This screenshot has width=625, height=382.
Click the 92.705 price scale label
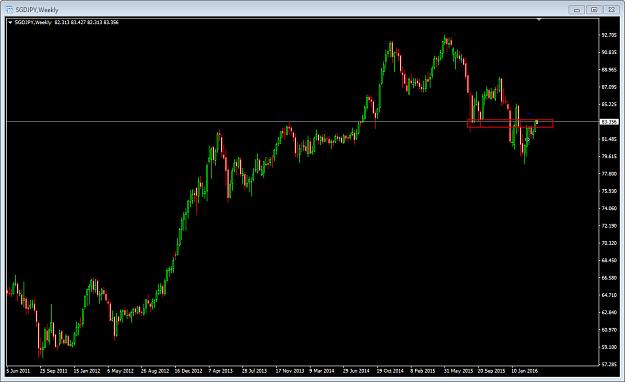(x=609, y=35)
